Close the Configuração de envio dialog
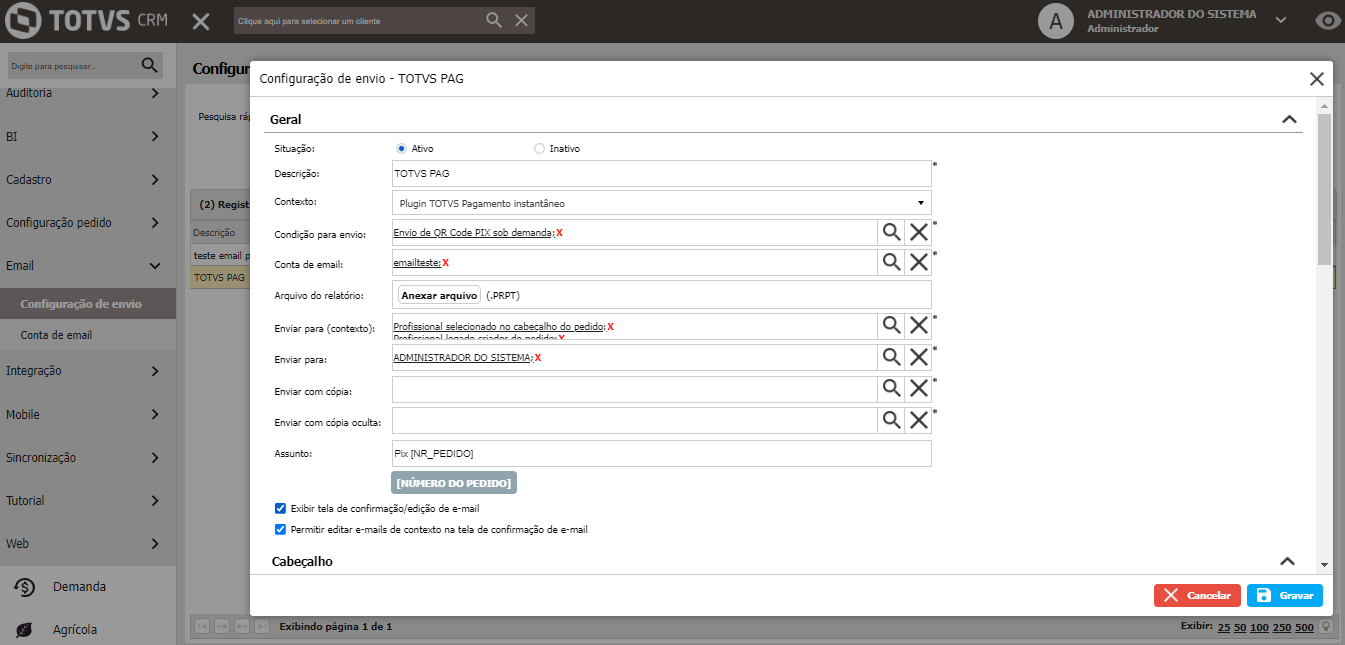This screenshot has height=645, width=1345. click(x=1317, y=79)
